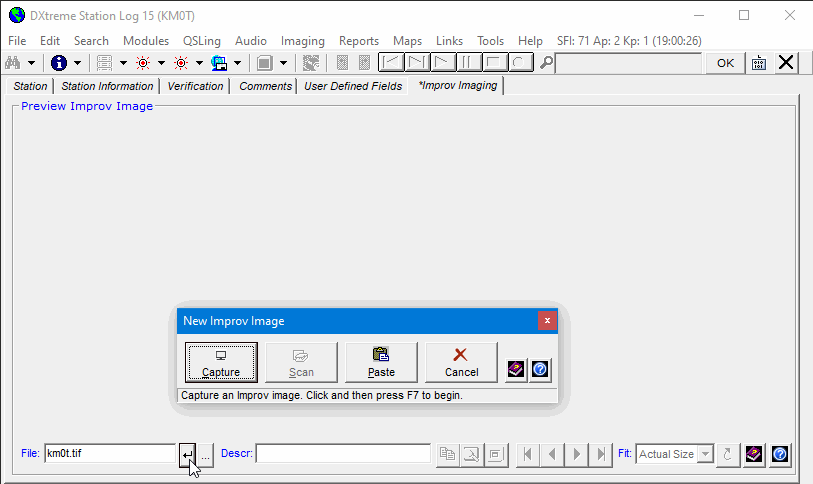813x484 pixels.
Task: Focus the quick search text box in toolbar
Action: point(628,63)
